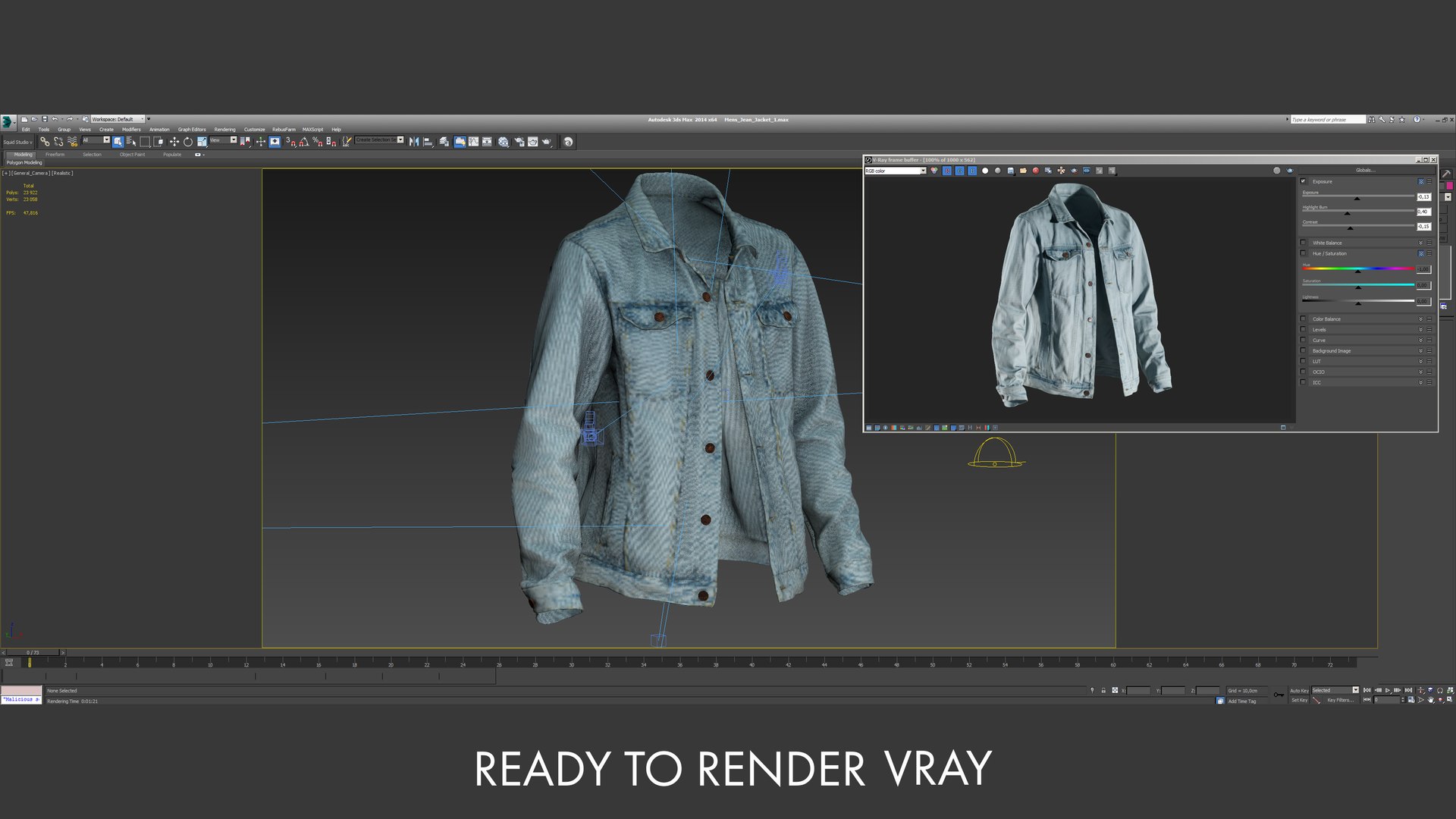This screenshot has width=1456, height=819.
Task: Click the Add Time Tag label
Action: point(1241,701)
